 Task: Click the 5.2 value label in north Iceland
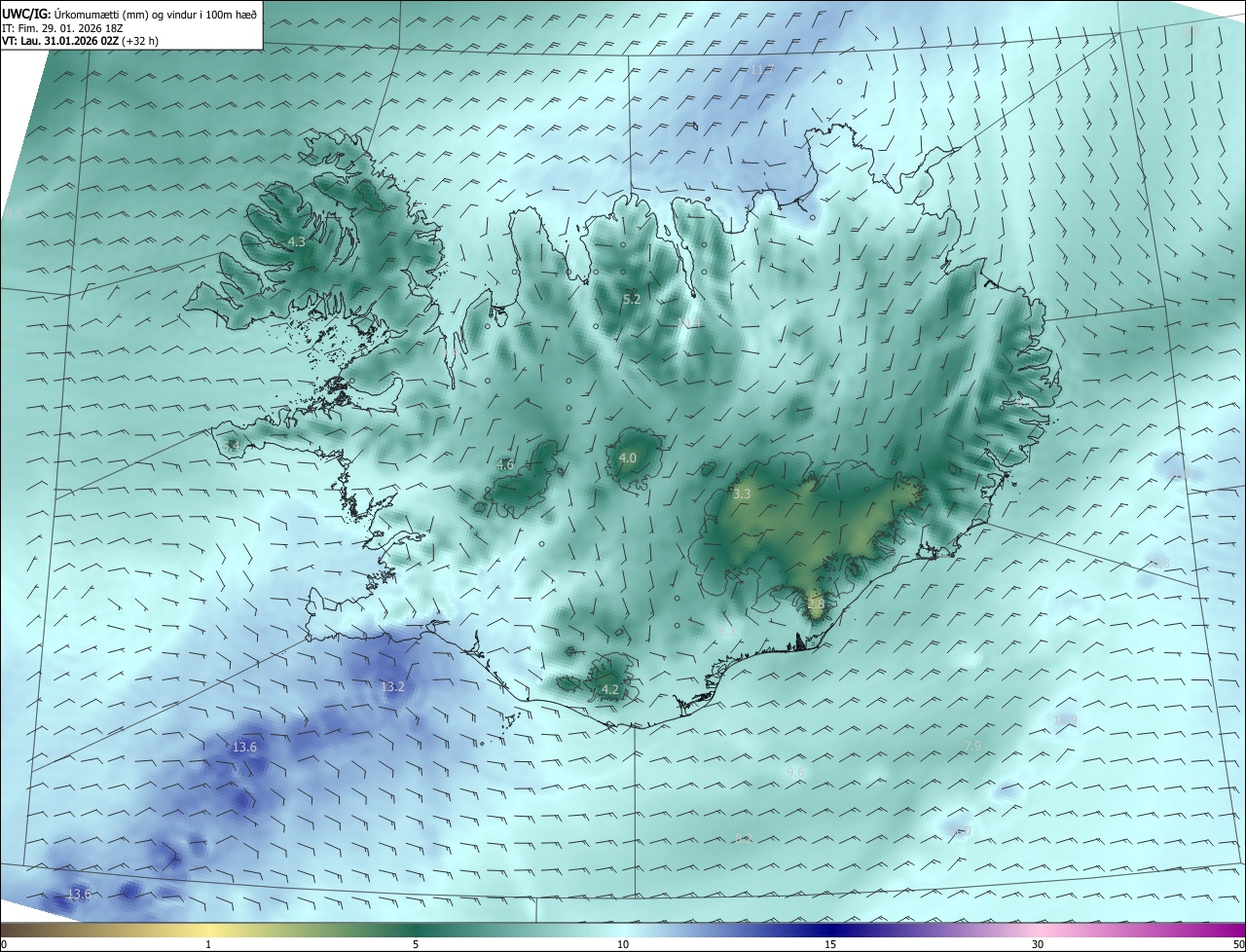[632, 299]
